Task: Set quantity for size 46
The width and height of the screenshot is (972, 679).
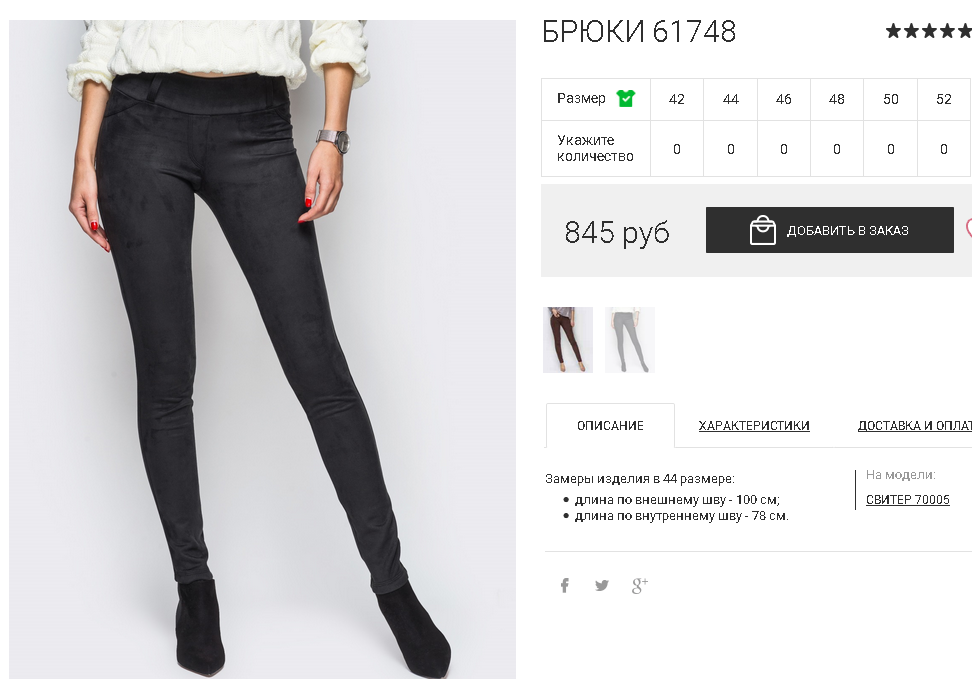Action: (784, 149)
